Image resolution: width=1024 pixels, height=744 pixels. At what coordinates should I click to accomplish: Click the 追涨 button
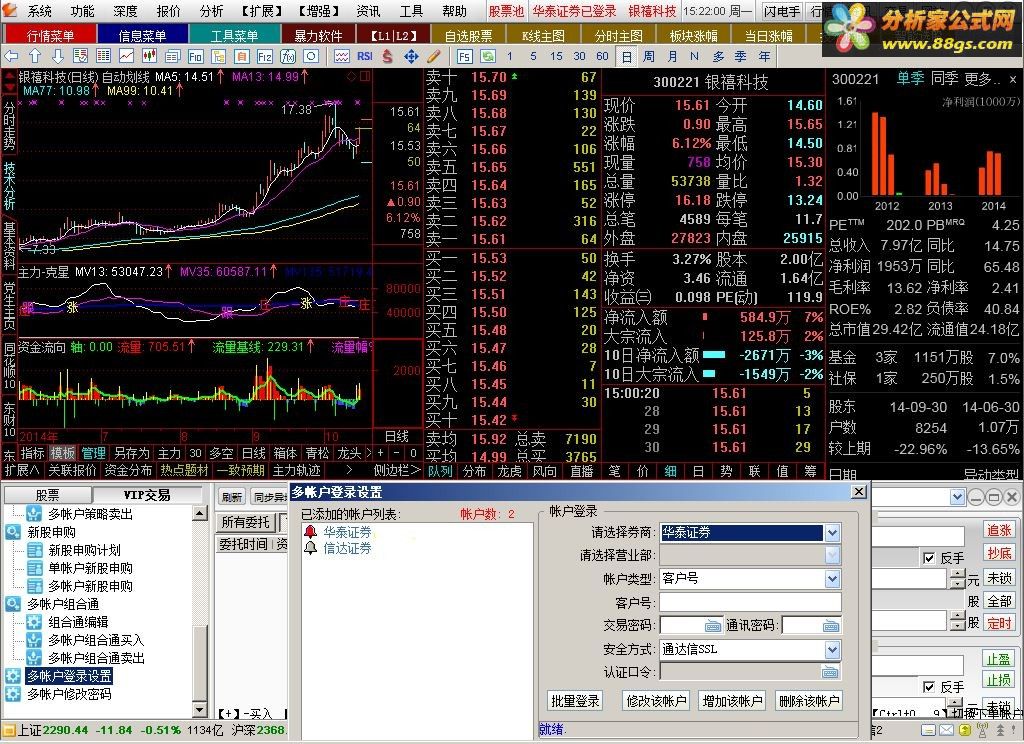tap(999, 530)
